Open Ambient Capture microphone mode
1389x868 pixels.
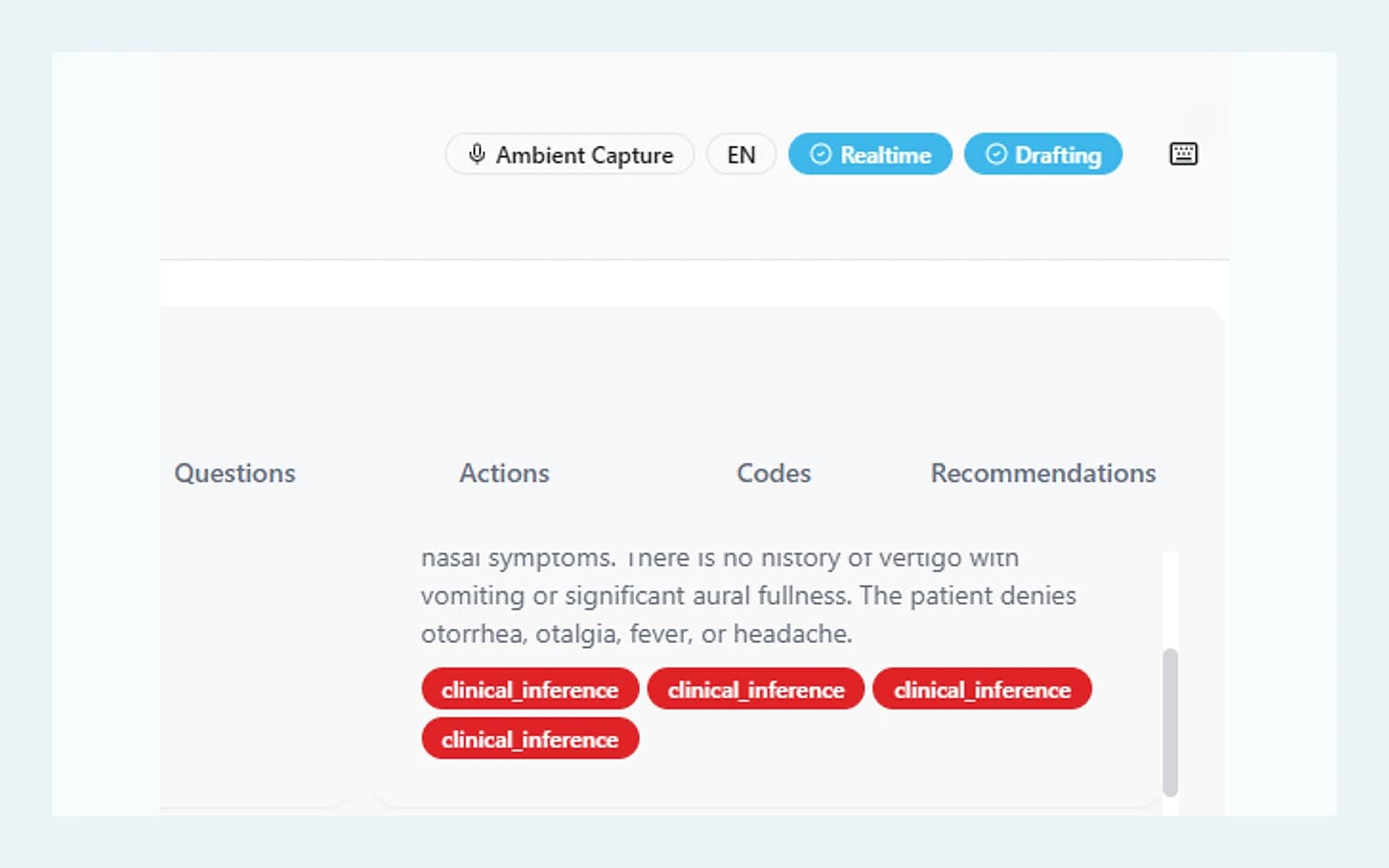pyautogui.click(x=569, y=155)
